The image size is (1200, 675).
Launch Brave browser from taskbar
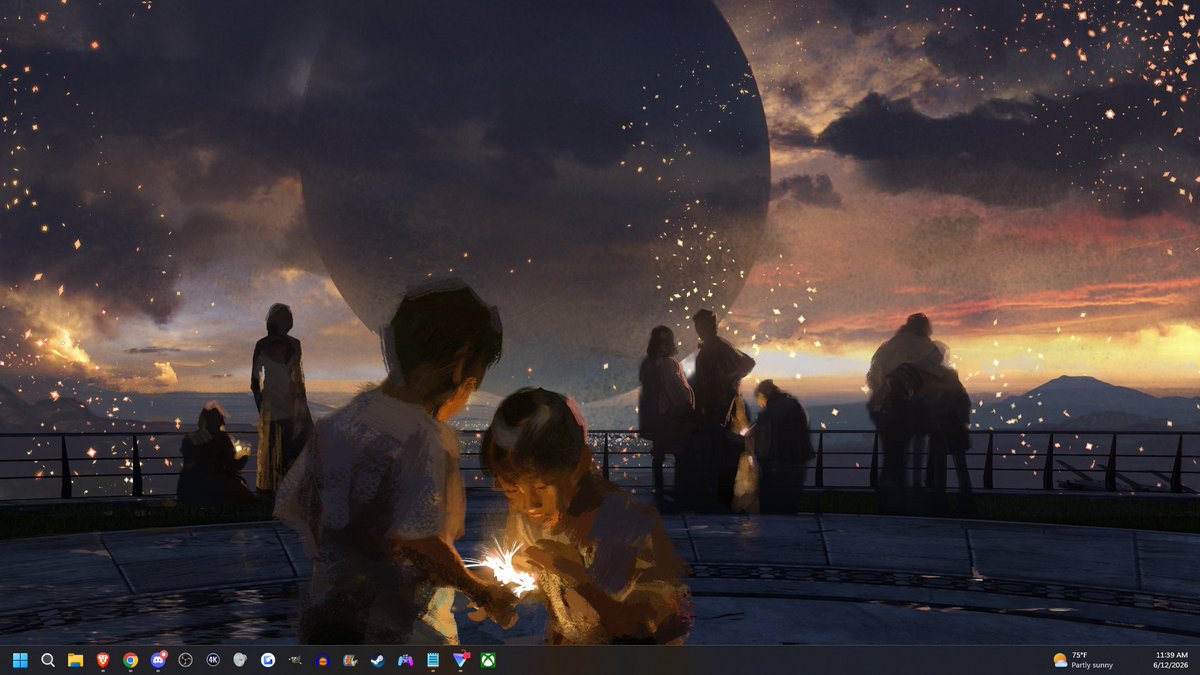(103, 660)
